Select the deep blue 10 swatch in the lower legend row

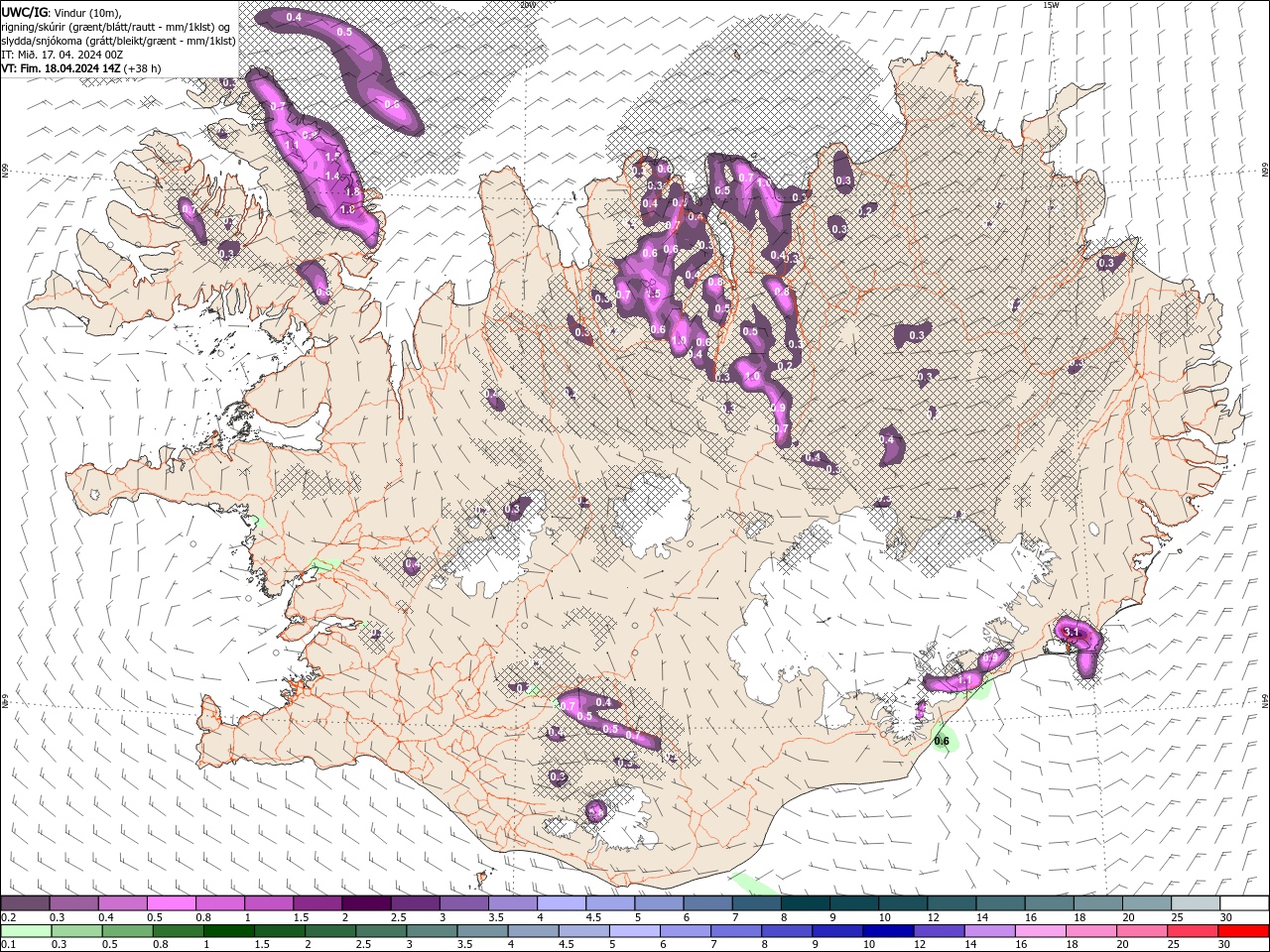point(888,931)
